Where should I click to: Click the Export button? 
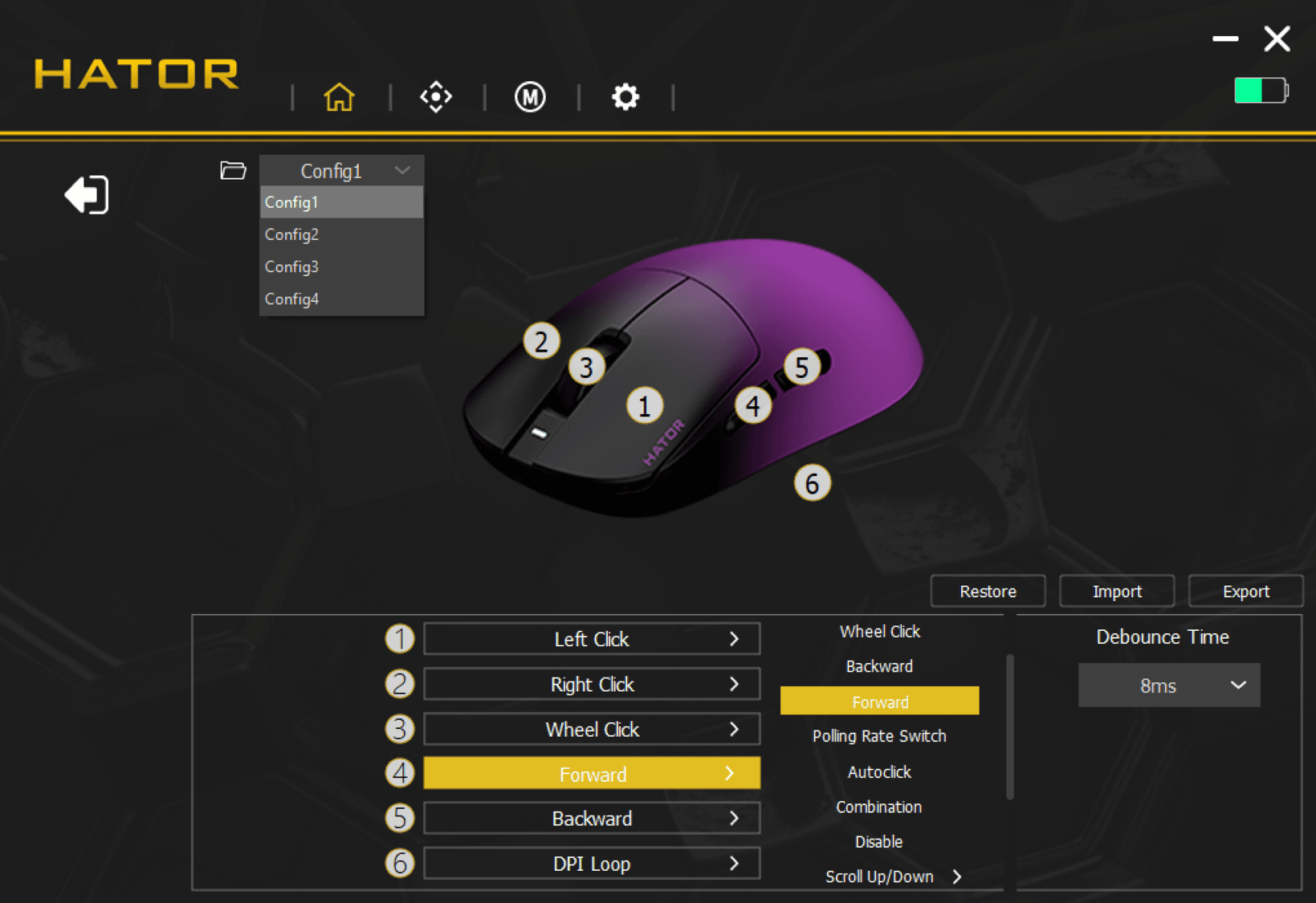[1245, 592]
